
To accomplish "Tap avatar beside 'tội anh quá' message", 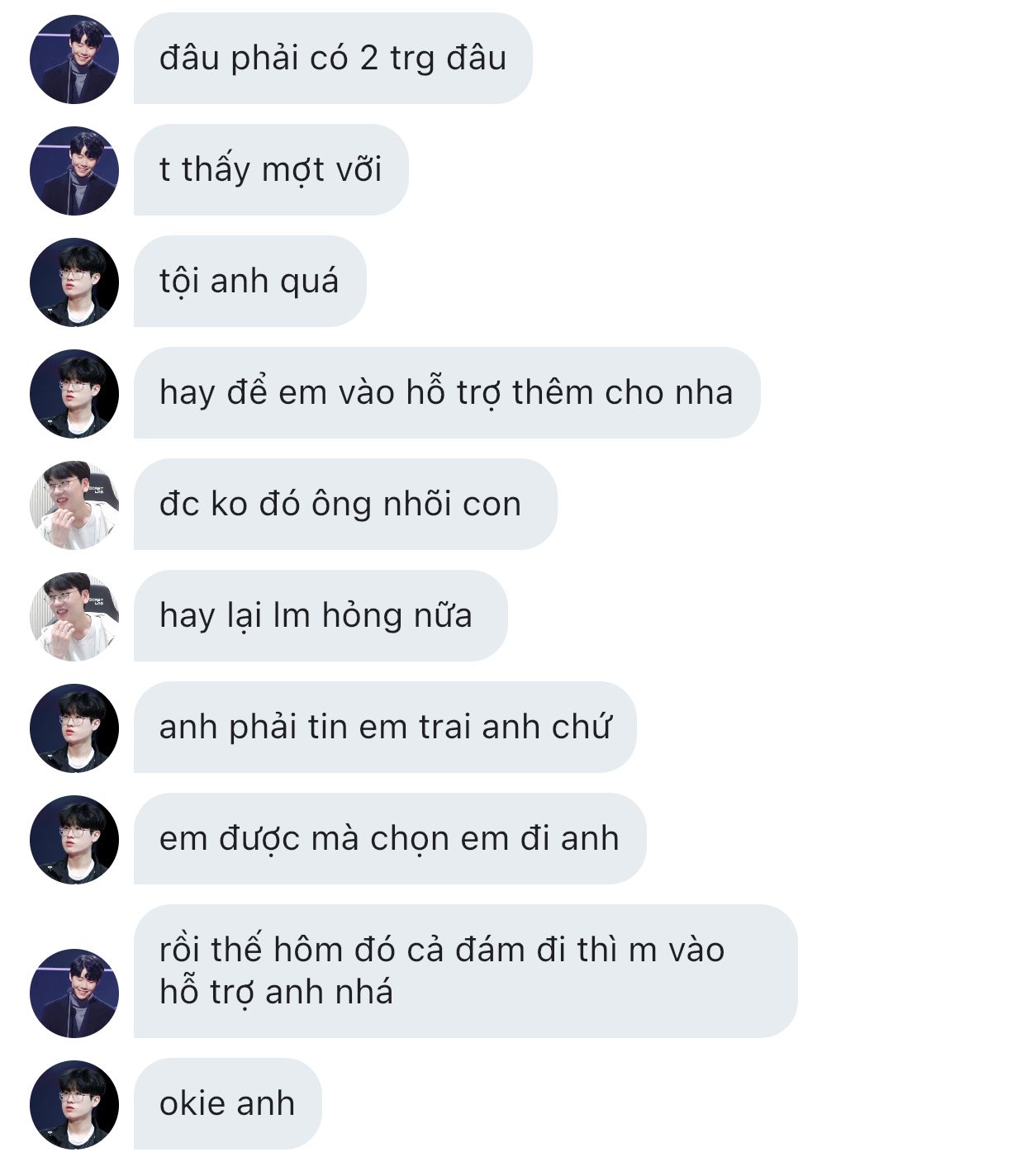I will 74,282.
